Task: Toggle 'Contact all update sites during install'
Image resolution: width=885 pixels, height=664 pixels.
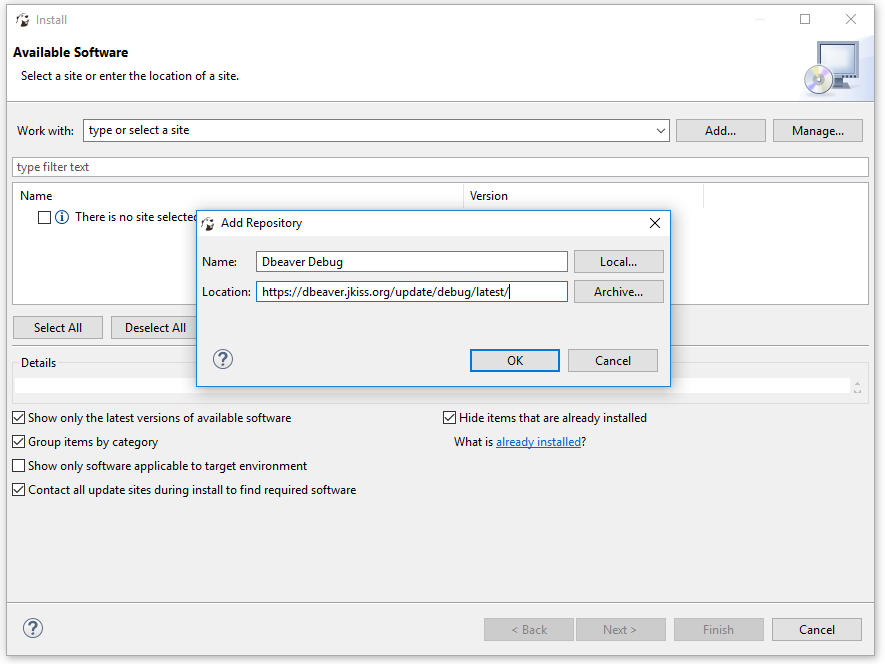Action: tap(19, 490)
